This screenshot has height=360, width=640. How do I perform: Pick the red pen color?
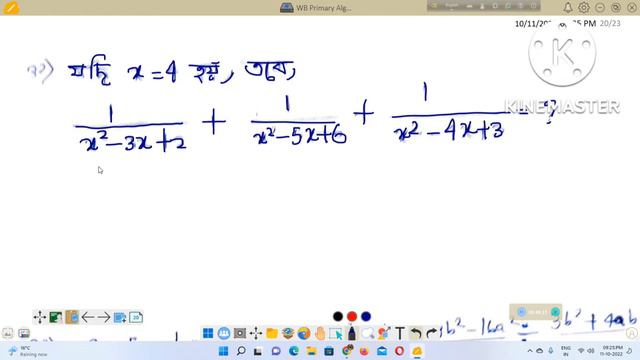(x=352, y=316)
